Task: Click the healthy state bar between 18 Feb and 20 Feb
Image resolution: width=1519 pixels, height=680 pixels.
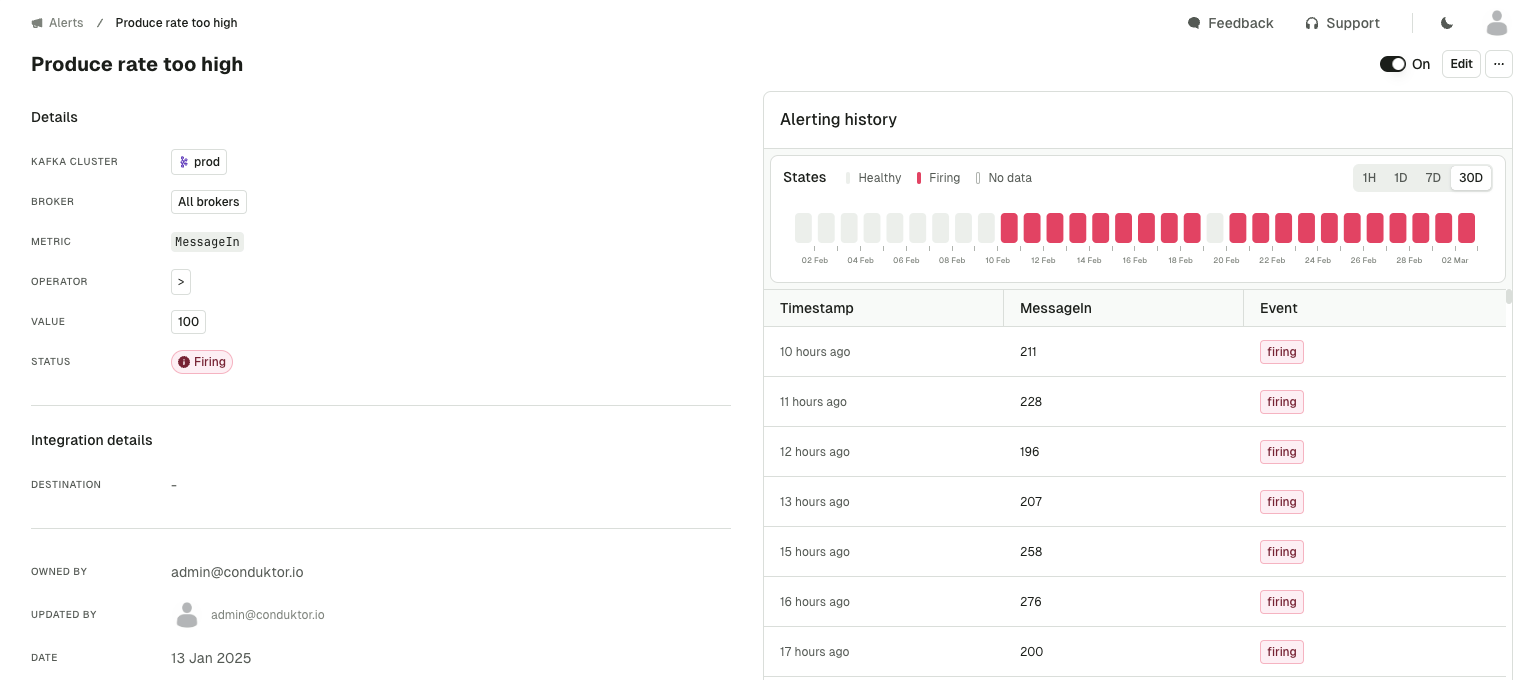Action: [1215, 228]
